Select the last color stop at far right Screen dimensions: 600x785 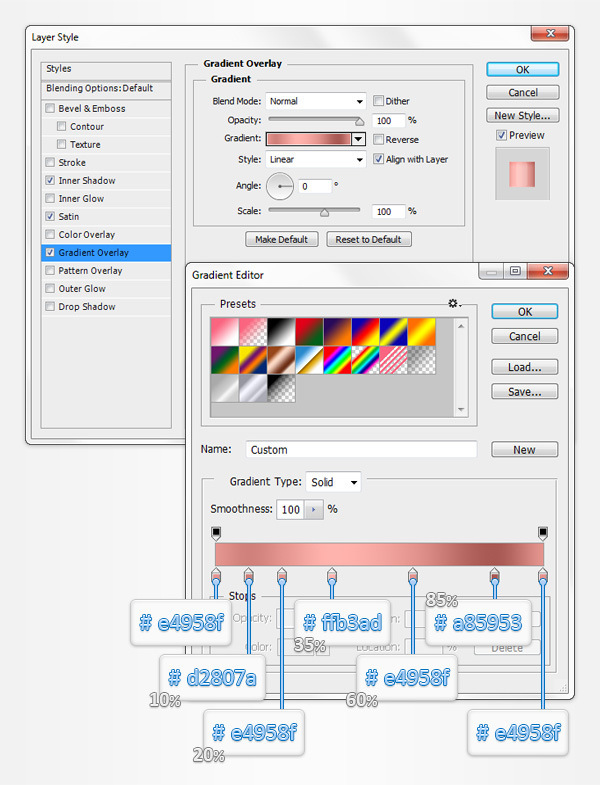tap(543, 575)
